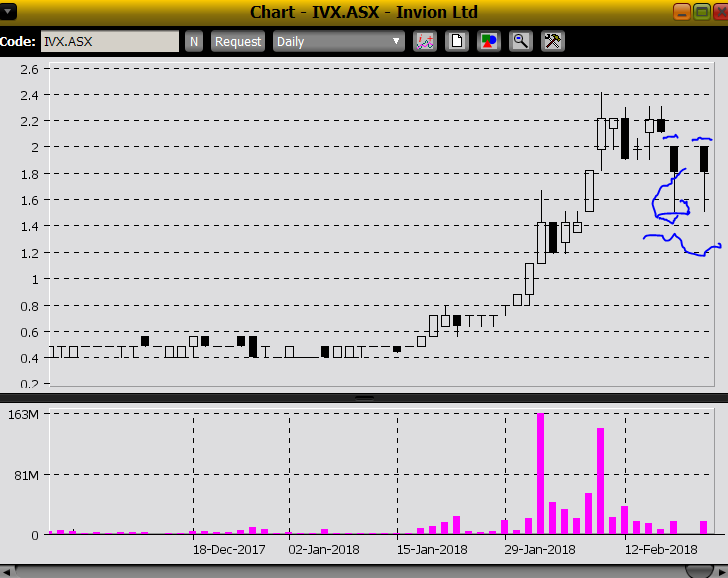Screen dimensions: 728x578
Task: Click the 29-Jan-2018 date label
Action: [x=540, y=550]
